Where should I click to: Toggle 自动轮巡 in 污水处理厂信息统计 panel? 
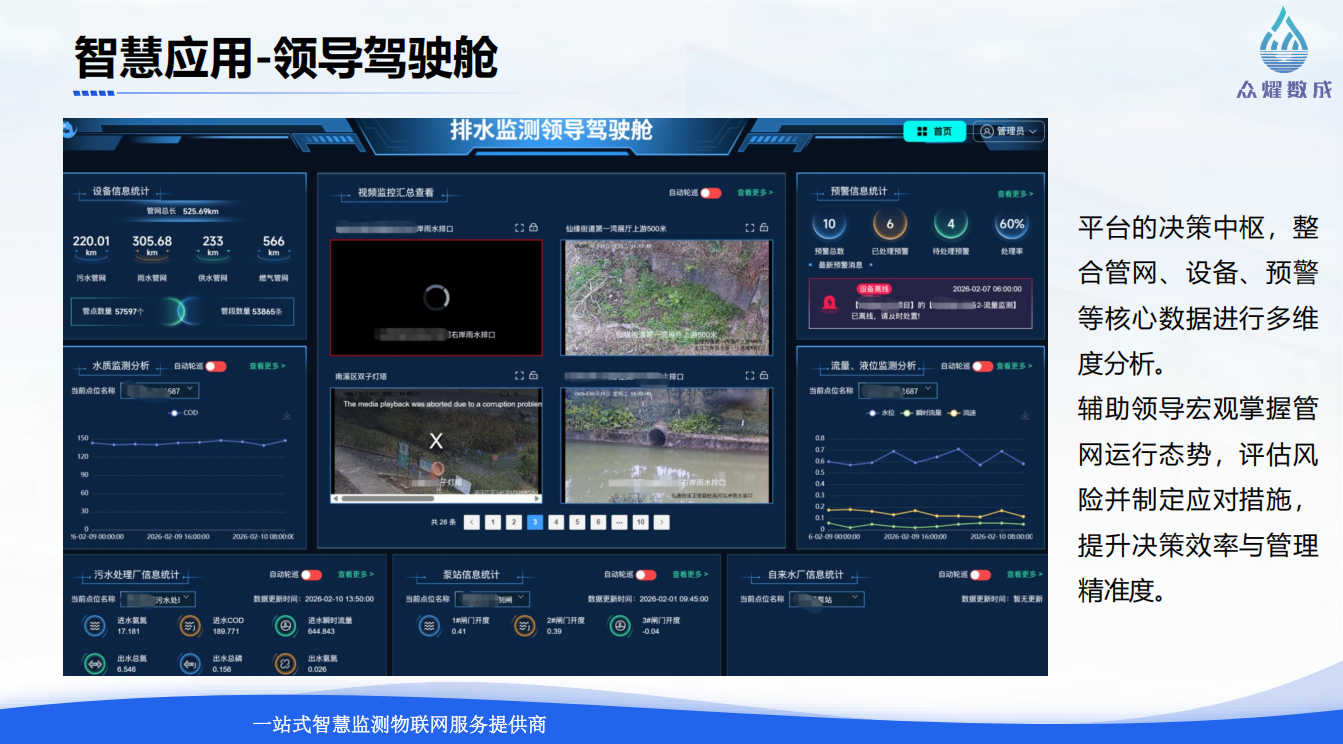point(312,575)
